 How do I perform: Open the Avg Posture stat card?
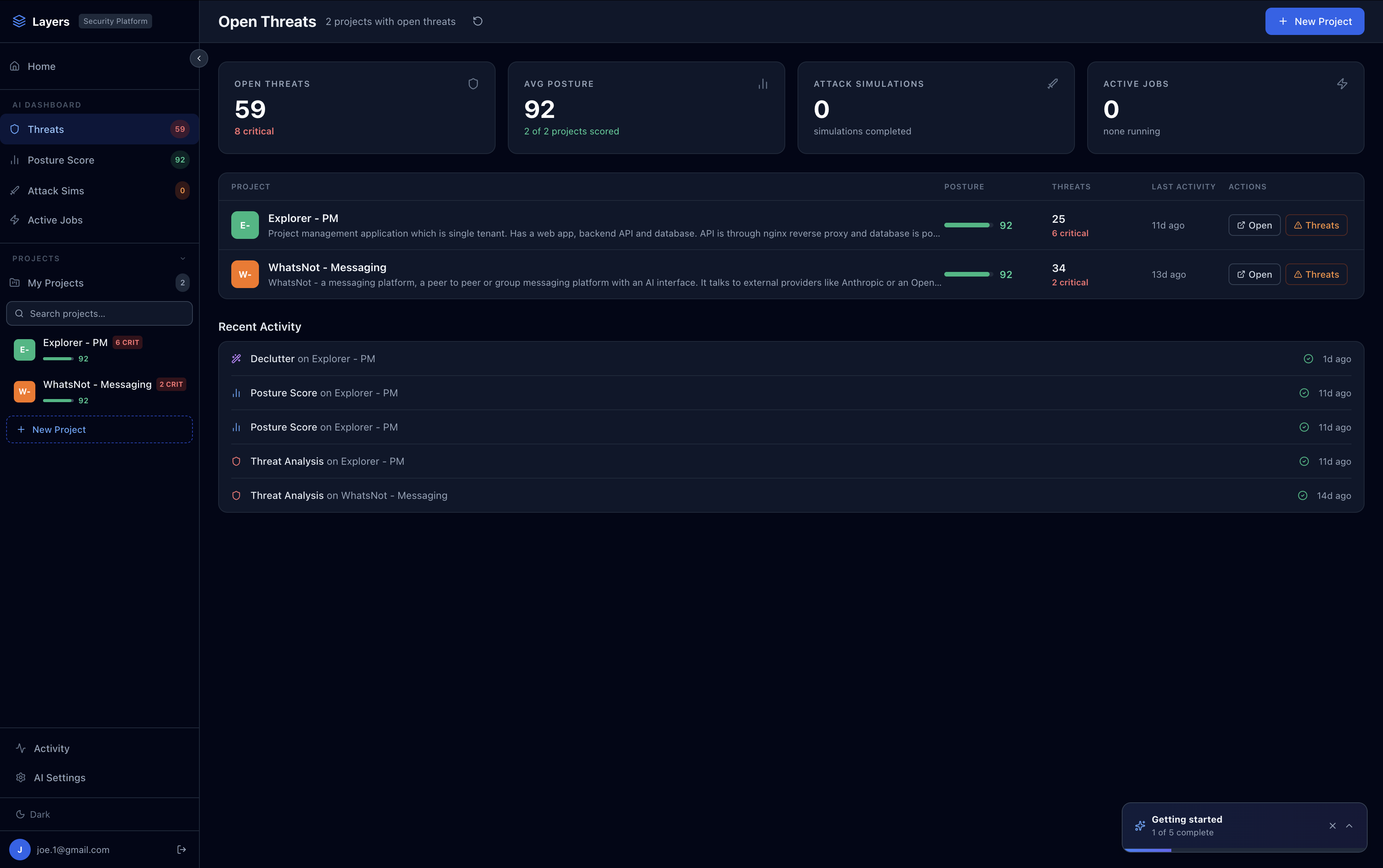(647, 108)
